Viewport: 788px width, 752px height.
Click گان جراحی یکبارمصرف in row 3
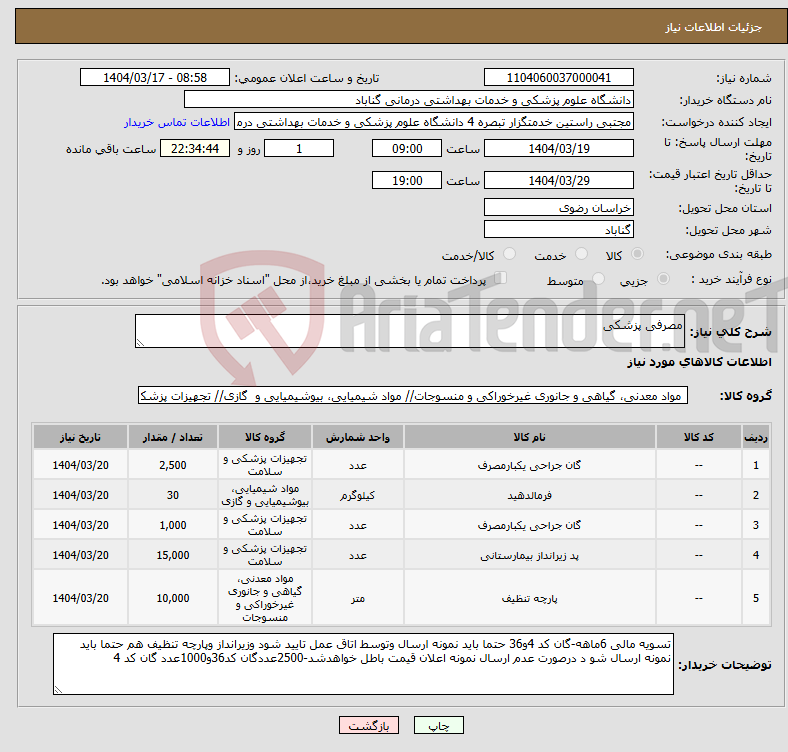tap(529, 525)
